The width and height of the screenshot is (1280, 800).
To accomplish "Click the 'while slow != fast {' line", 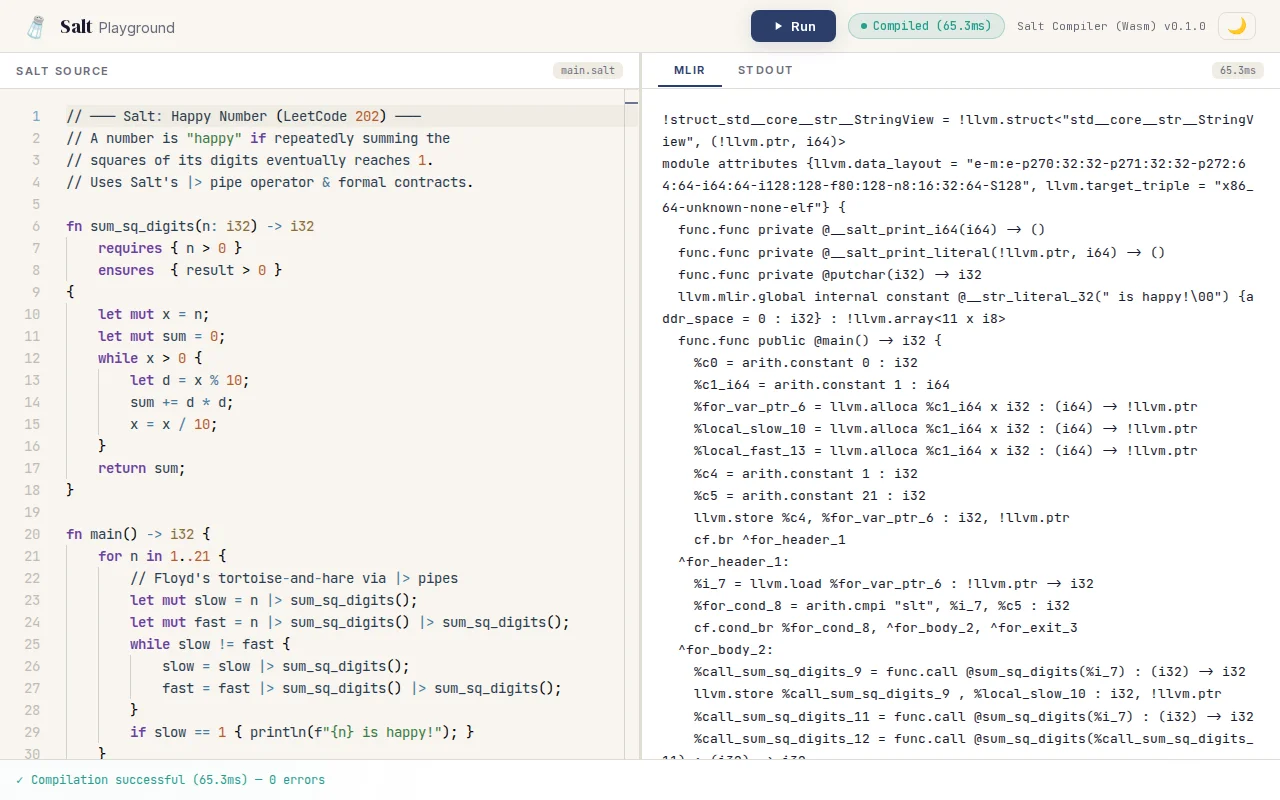I will point(210,644).
